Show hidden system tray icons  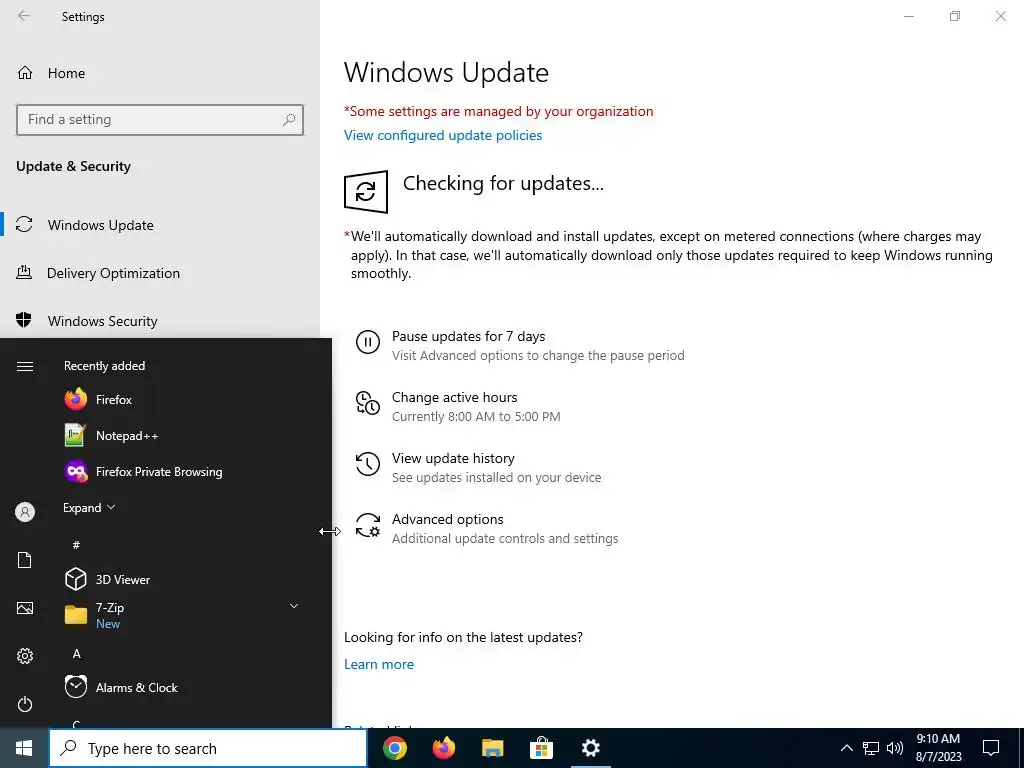[x=846, y=748]
